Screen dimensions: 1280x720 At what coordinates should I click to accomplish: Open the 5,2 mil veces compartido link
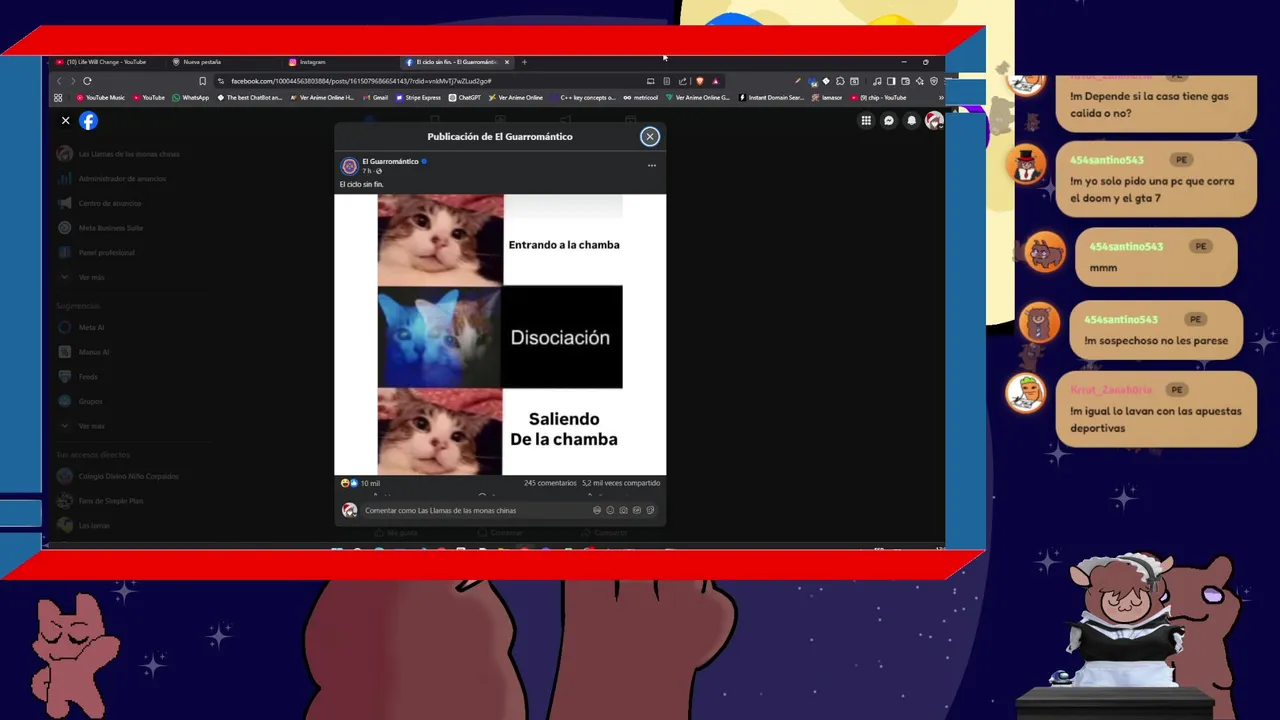point(621,483)
